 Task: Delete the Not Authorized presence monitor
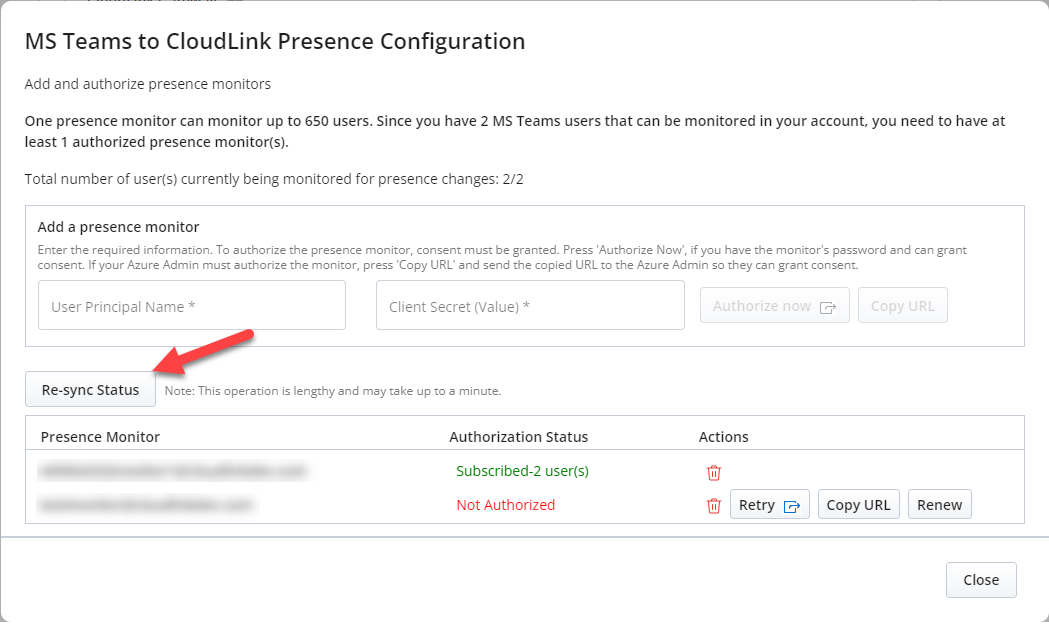click(x=714, y=506)
